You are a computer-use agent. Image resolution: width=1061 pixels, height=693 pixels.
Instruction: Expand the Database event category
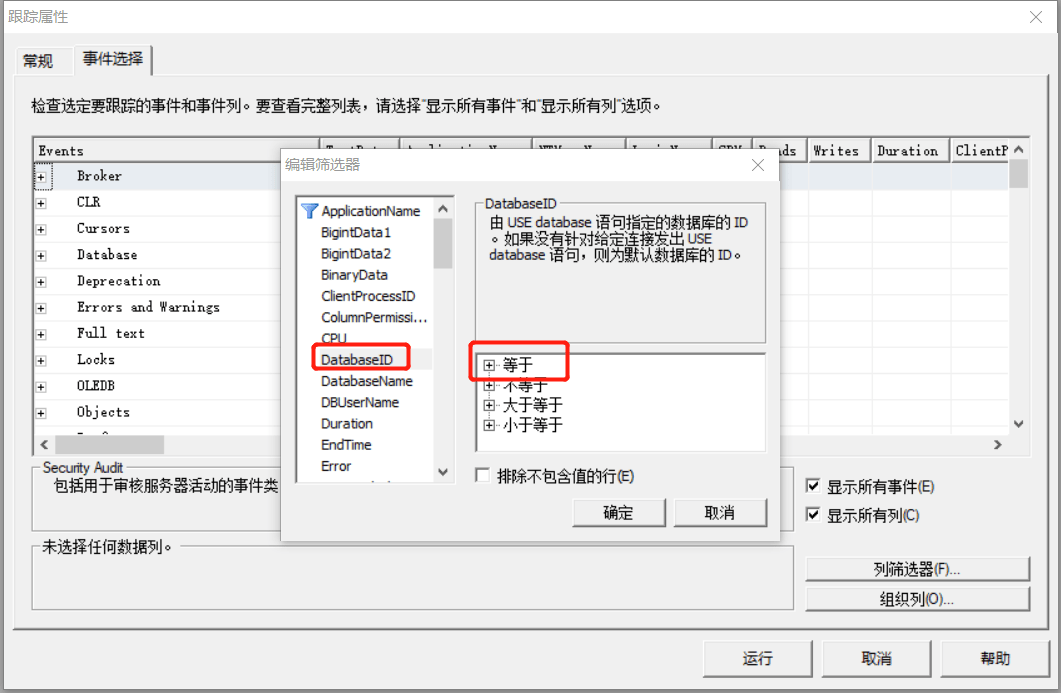[x=39, y=254]
